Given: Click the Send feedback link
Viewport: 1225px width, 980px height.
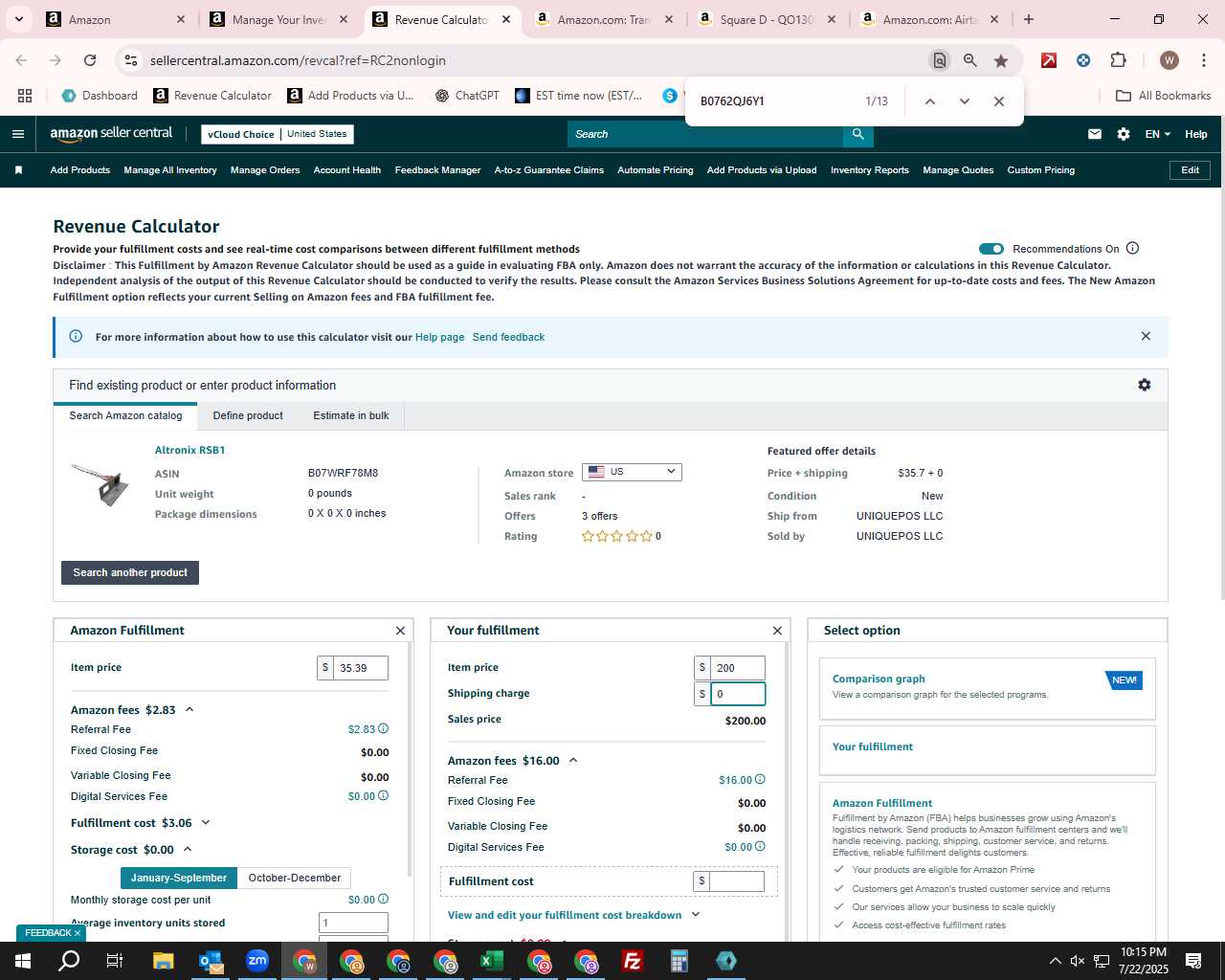Looking at the screenshot, I should (x=508, y=337).
